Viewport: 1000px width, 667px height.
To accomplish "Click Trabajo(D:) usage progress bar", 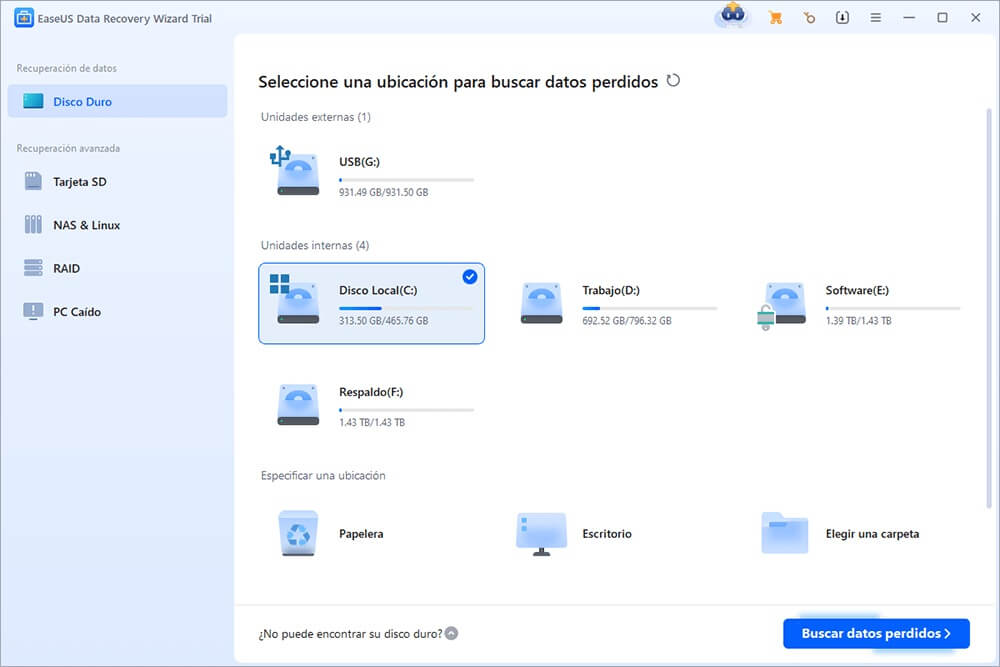I will pyautogui.click(x=650, y=309).
